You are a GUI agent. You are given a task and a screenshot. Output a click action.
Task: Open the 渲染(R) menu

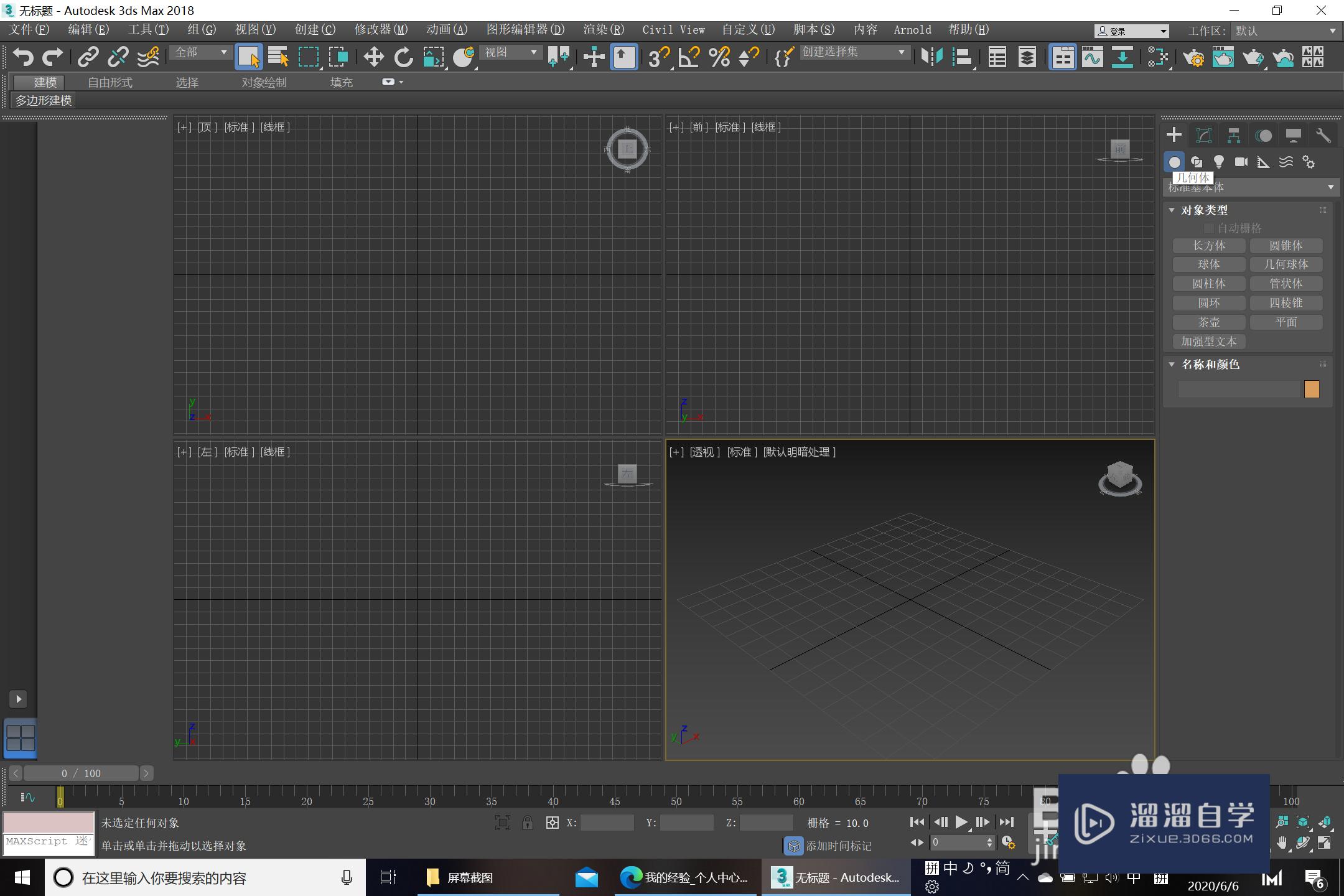(603, 30)
